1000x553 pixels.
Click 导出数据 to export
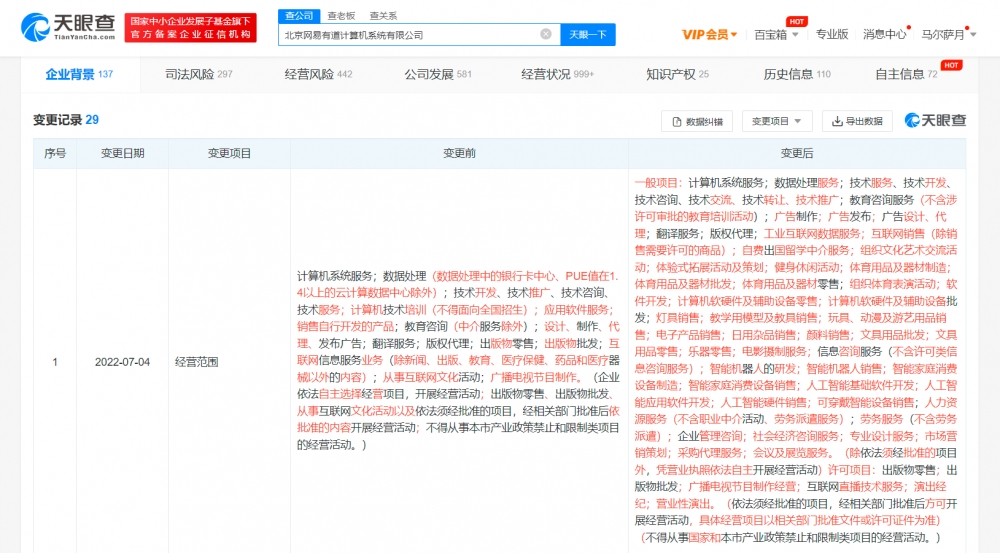point(857,121)
